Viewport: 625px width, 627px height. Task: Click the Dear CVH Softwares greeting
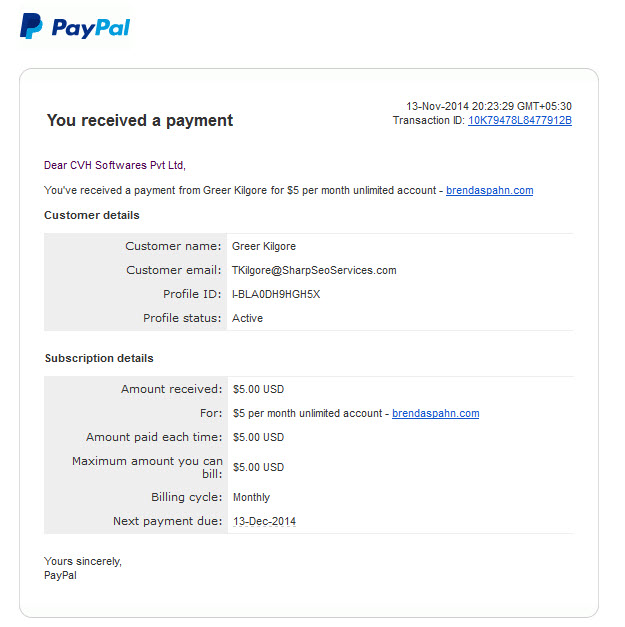point(115,165)
